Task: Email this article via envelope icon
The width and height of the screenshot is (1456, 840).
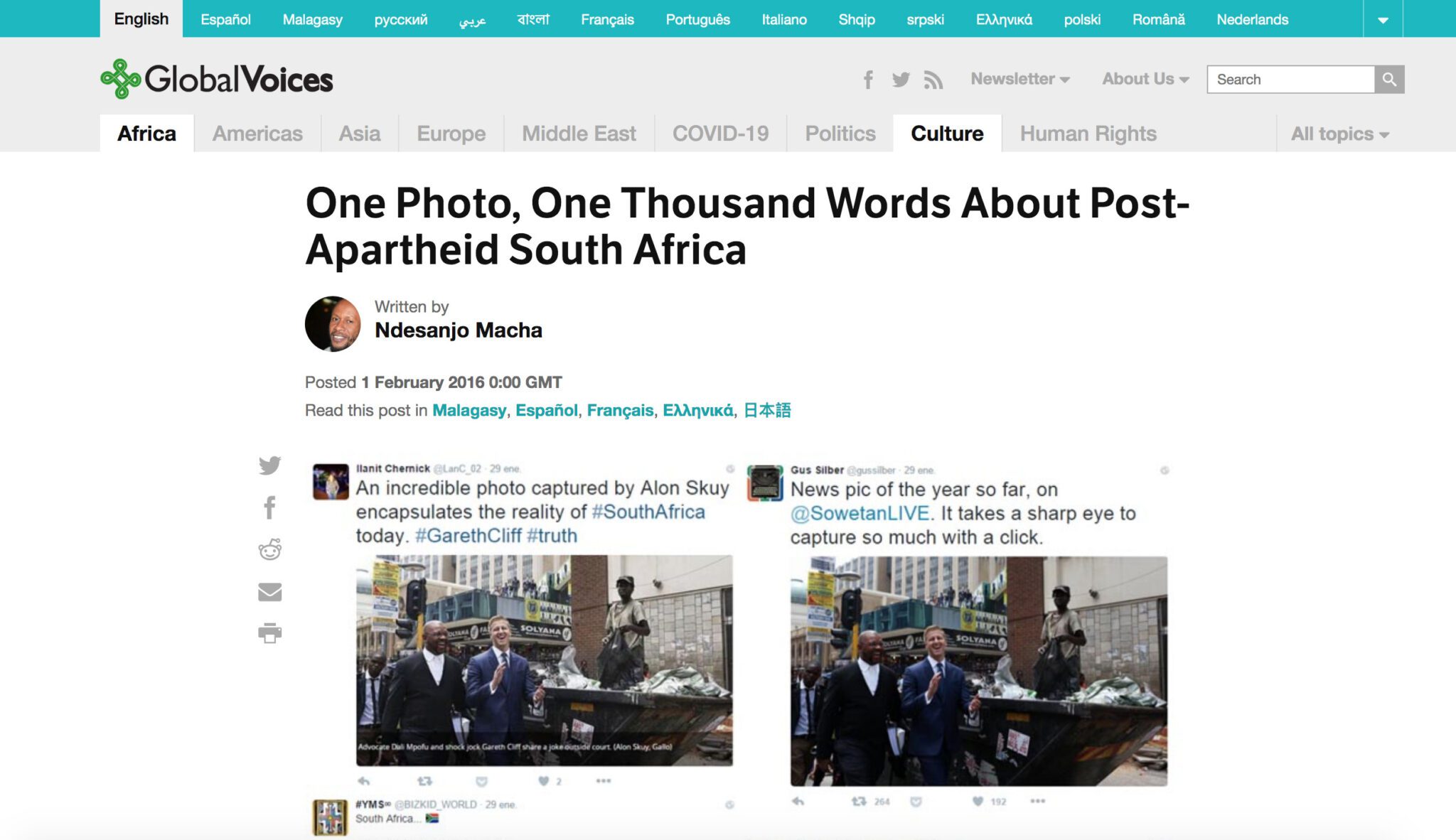Action: click(x=269, y=591)
